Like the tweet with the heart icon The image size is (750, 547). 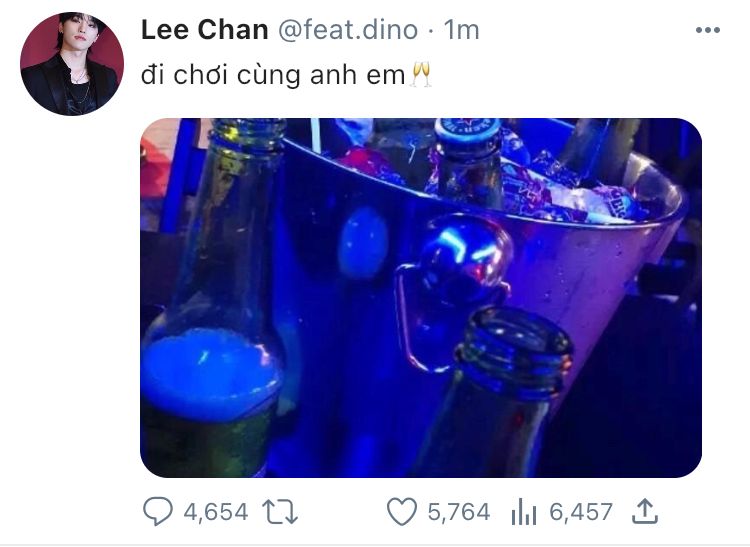click(x=402, y=512)
